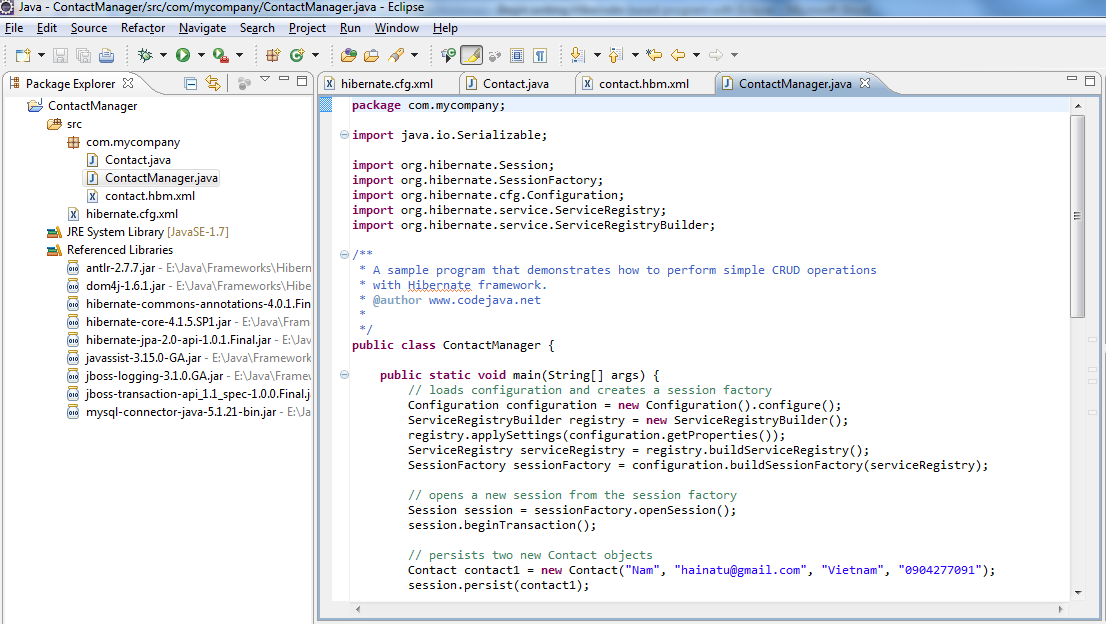1106x624 pixels.
Task: Minimize the editor area
Action: pos(1071,79)
